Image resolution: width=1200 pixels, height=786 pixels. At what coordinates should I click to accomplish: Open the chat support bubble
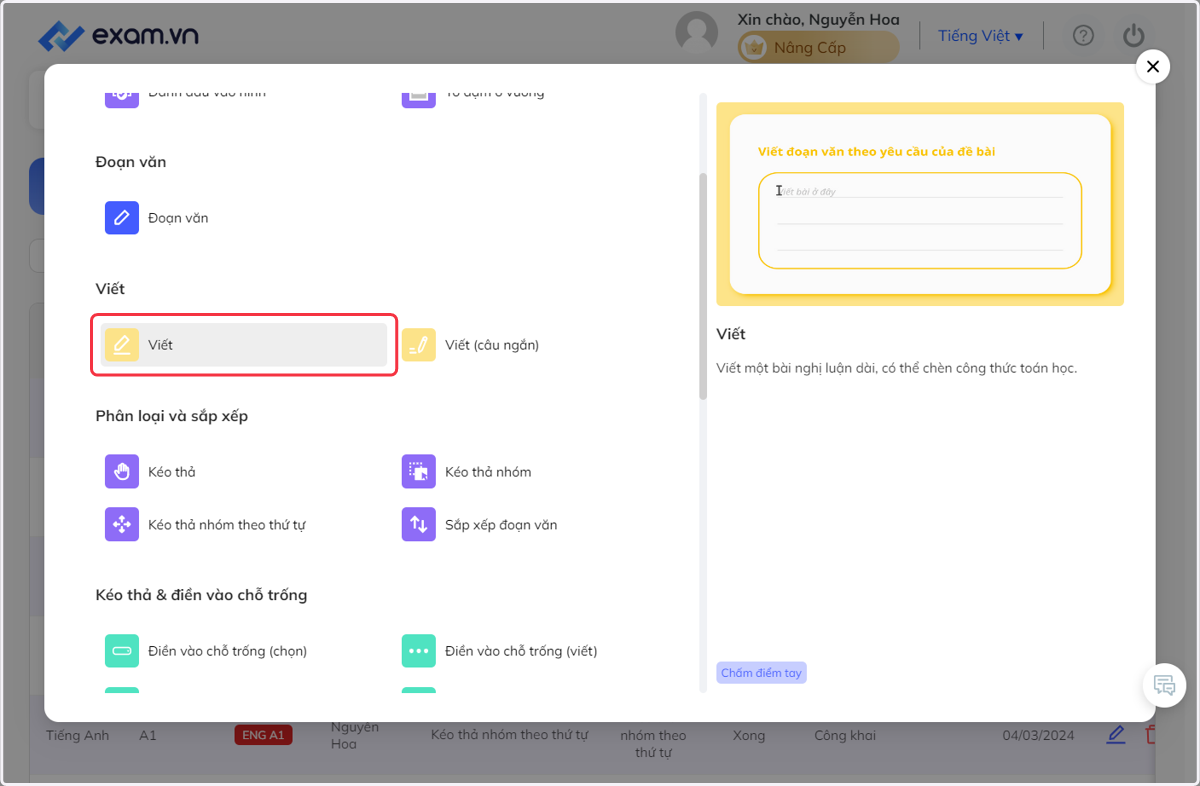tap(1164, 685)
